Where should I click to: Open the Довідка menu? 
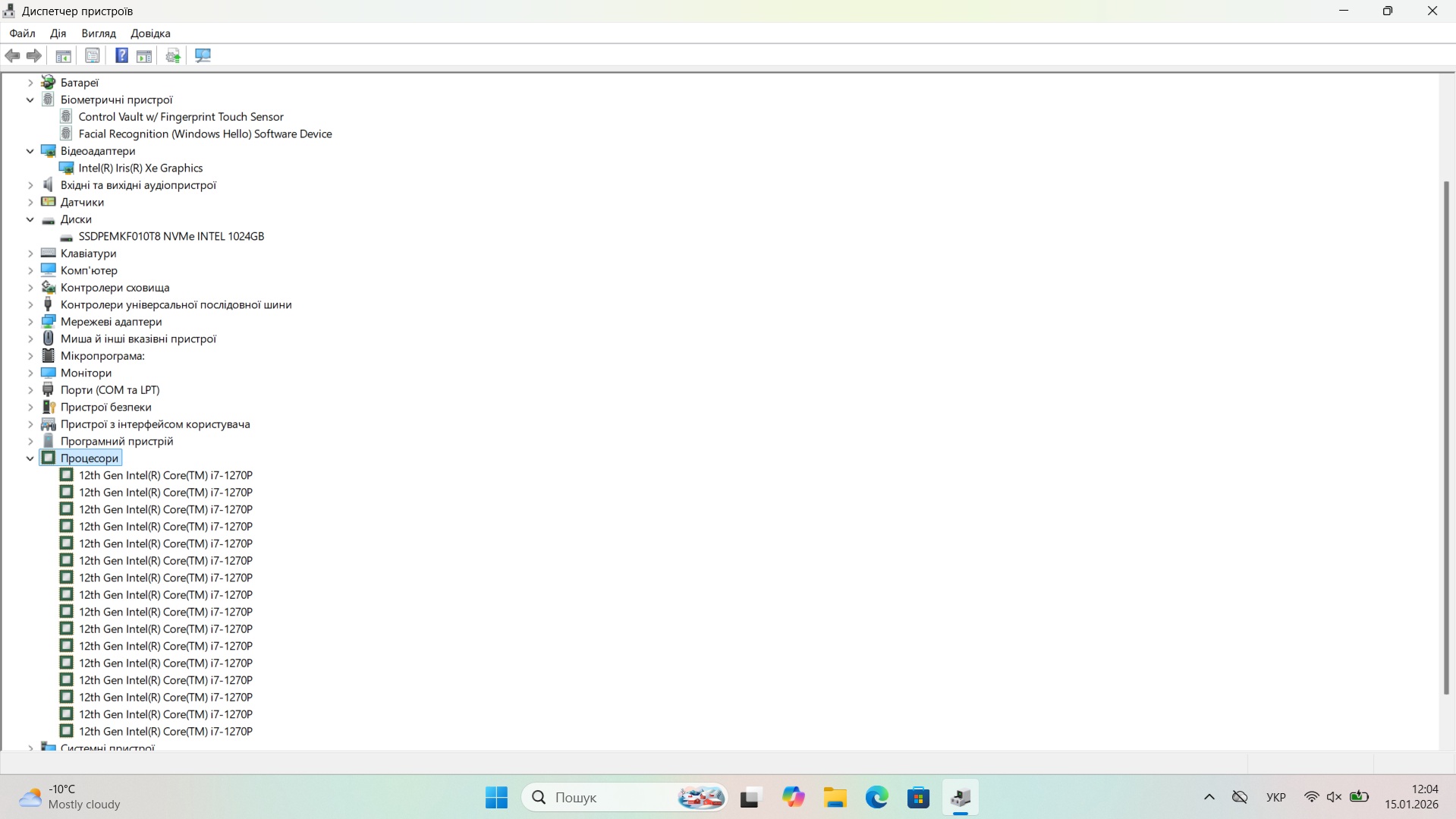(150, 33)
